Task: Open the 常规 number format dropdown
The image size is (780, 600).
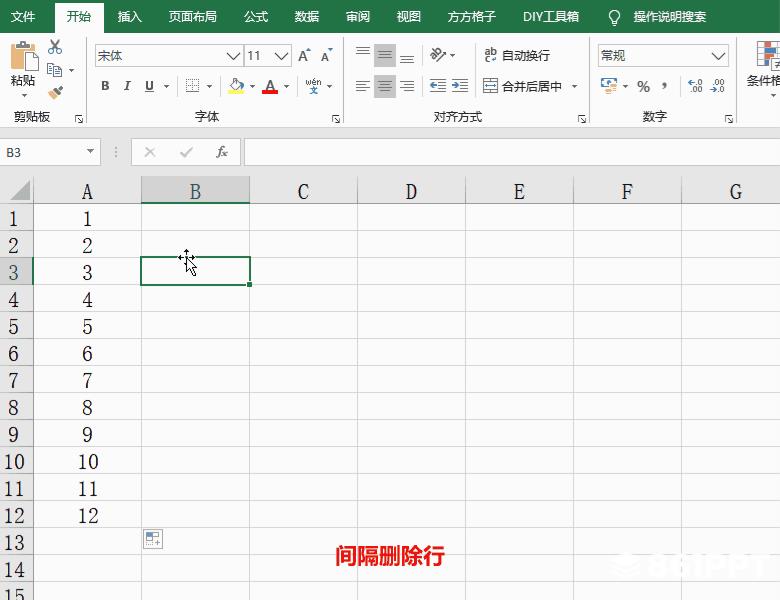Action: [718, 56]
